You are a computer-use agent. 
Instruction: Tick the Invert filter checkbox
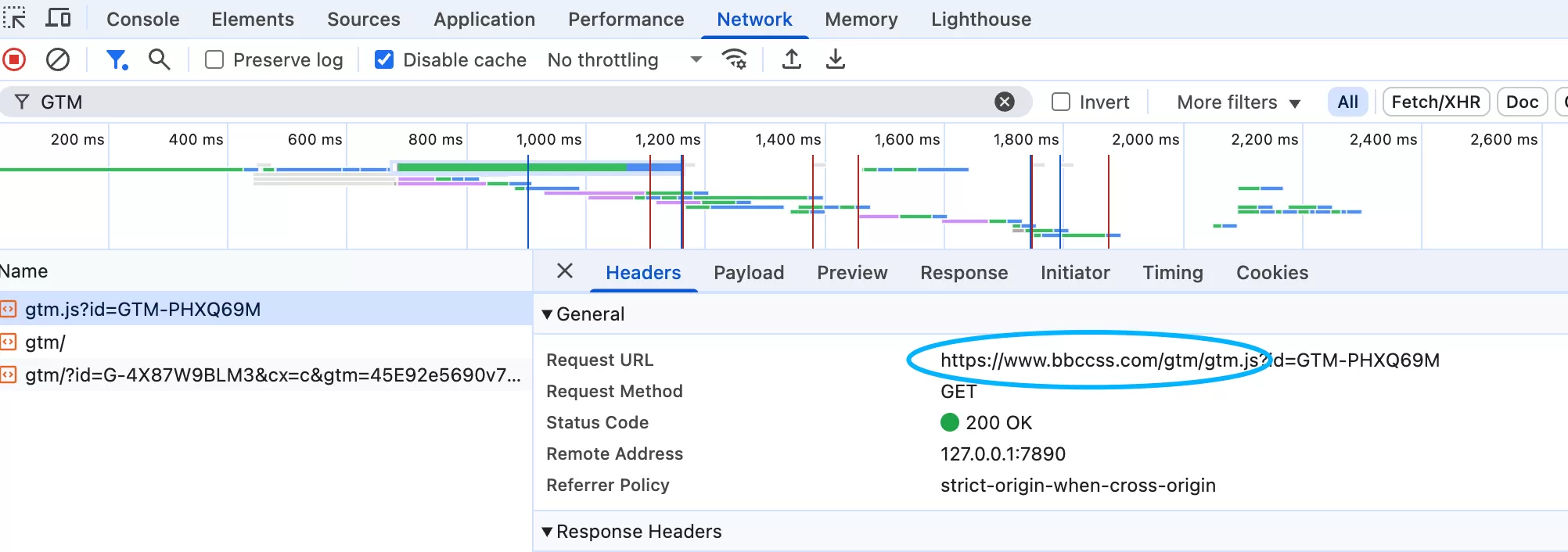click(x=1061, y=102)
